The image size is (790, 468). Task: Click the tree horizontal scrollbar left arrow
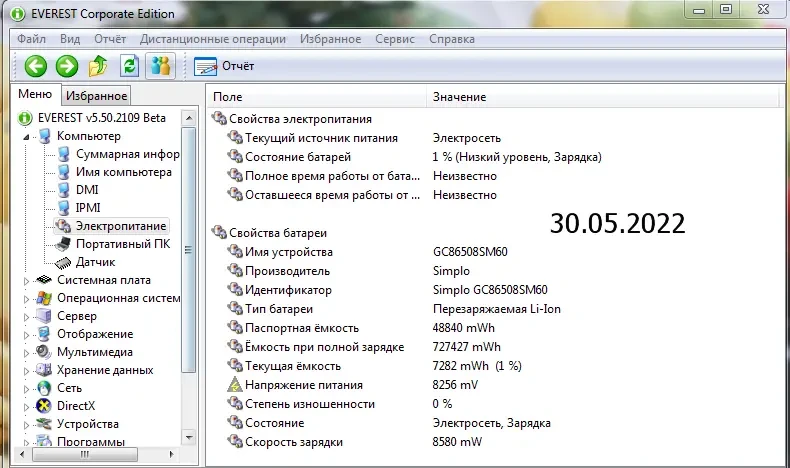pos(22,454)
